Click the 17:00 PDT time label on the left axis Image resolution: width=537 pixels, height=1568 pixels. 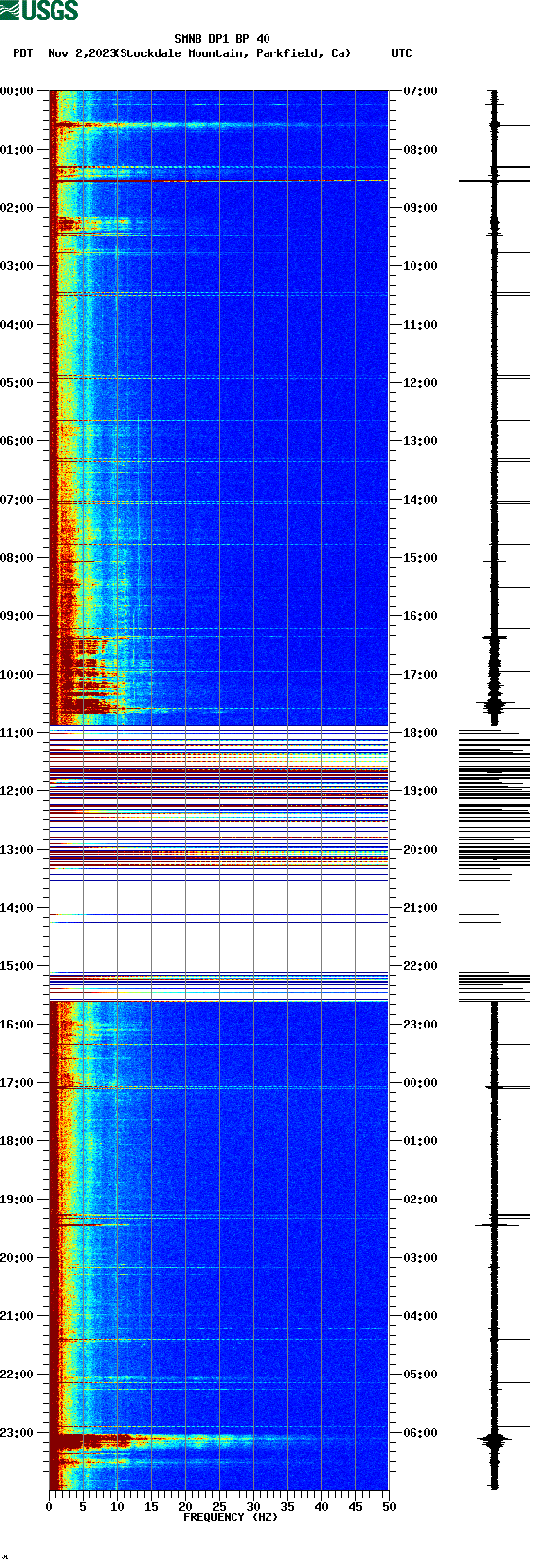(18, 1083)
